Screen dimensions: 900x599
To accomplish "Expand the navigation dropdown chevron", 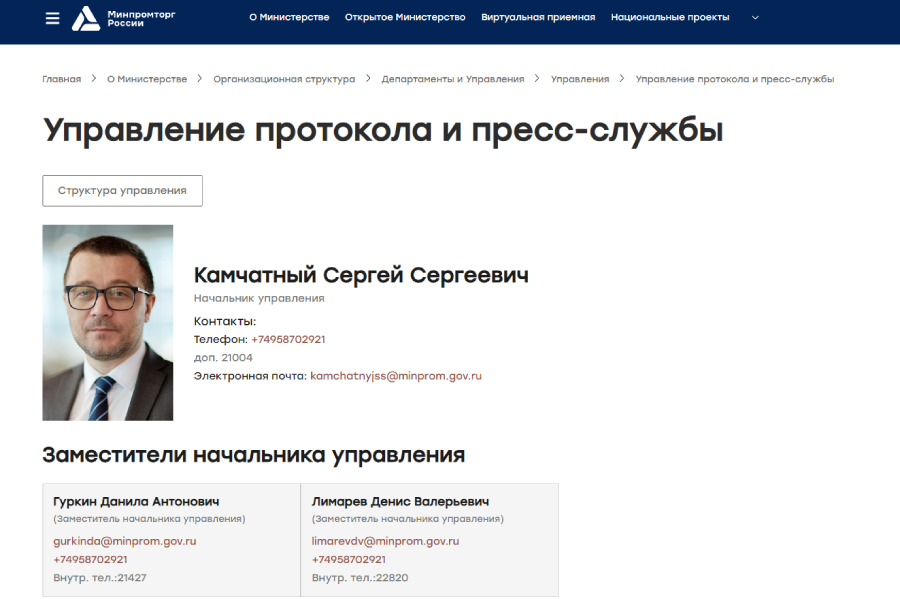I will pos(754,17).
